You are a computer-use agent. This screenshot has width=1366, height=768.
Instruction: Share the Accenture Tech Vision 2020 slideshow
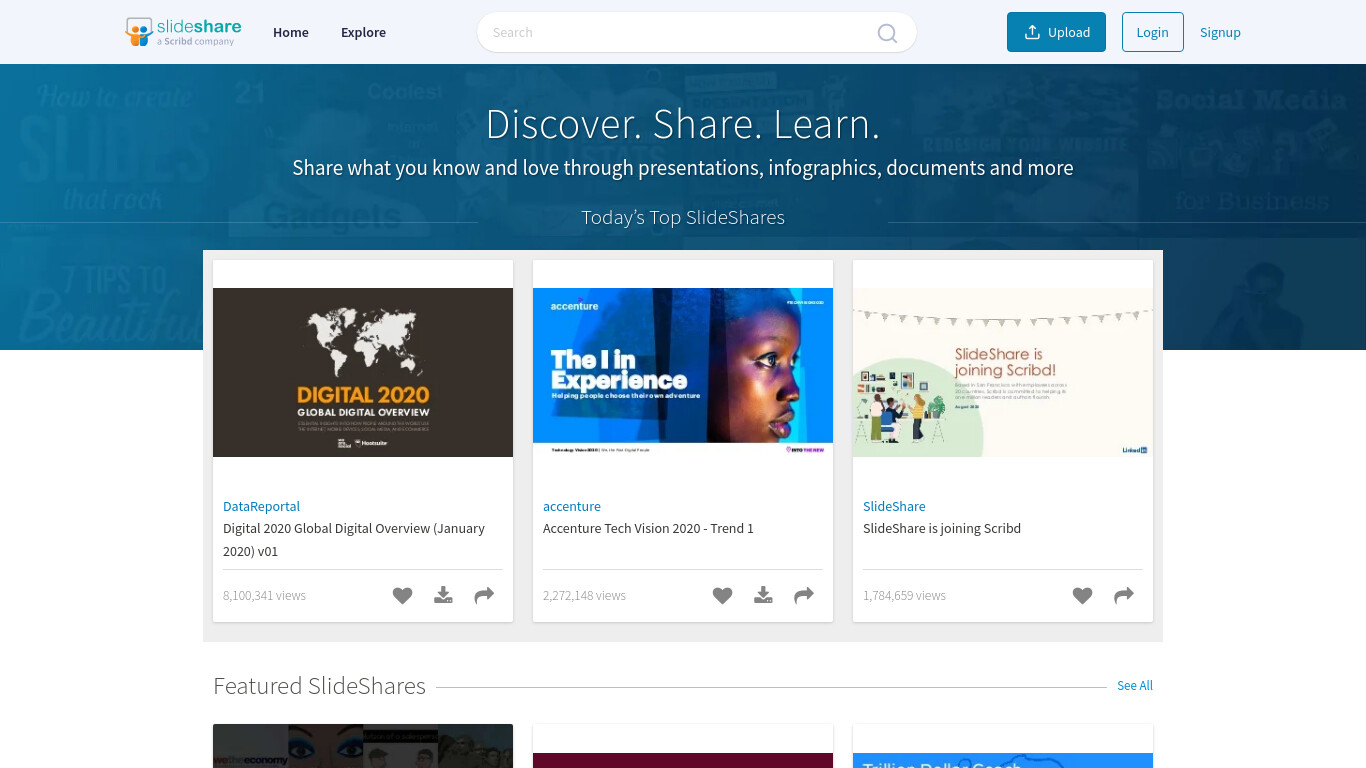click(804, 595)
